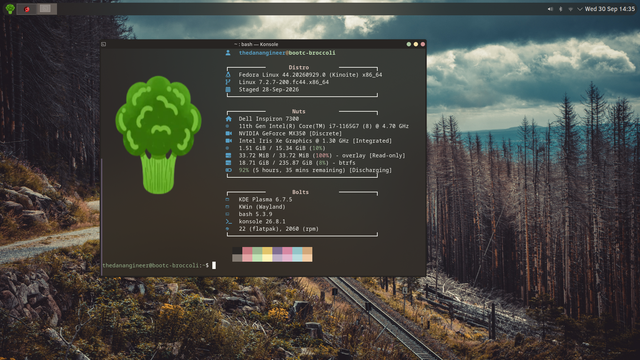Image resolution: width=640 pixels, height=360 pixels.
Task: Click 'Staged 28-Sep-2026' line
Action: pos(269,89)
